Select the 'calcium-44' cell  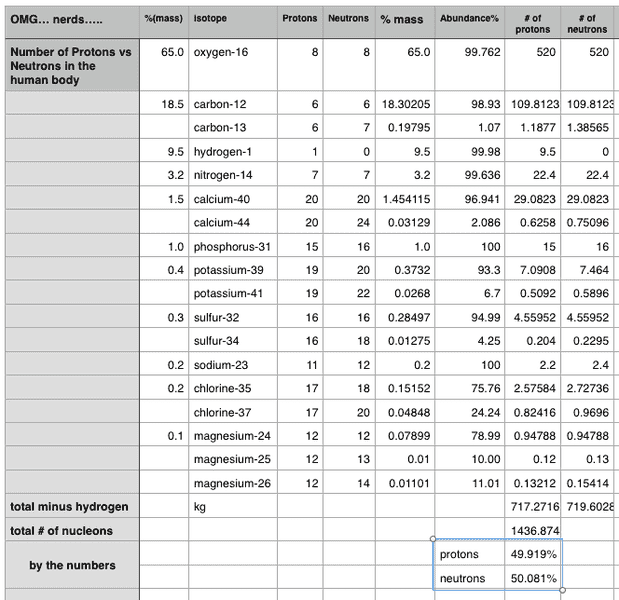click(x=233, y=222)
